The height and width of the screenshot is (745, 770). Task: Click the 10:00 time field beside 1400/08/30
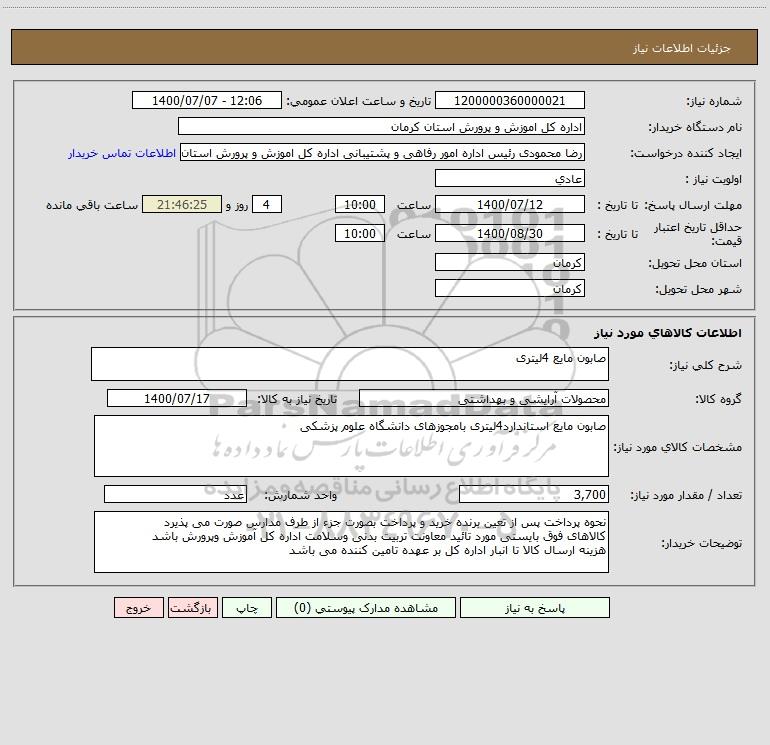point(359,233)
